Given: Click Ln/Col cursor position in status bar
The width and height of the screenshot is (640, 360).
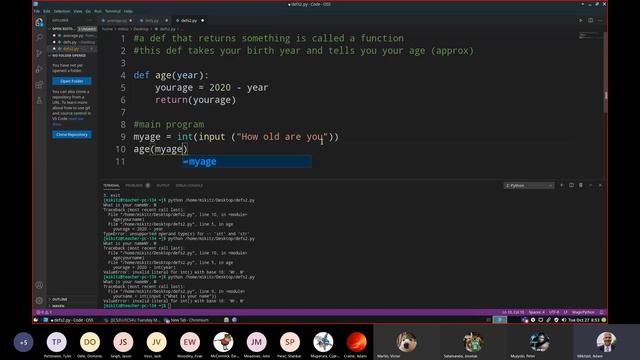Looking at the screenshot, I should [x=513, y=312].
